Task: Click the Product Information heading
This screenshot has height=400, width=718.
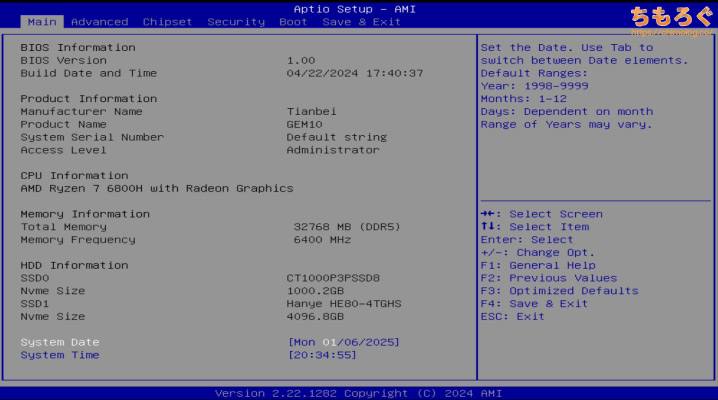Action: pos(89,98)
